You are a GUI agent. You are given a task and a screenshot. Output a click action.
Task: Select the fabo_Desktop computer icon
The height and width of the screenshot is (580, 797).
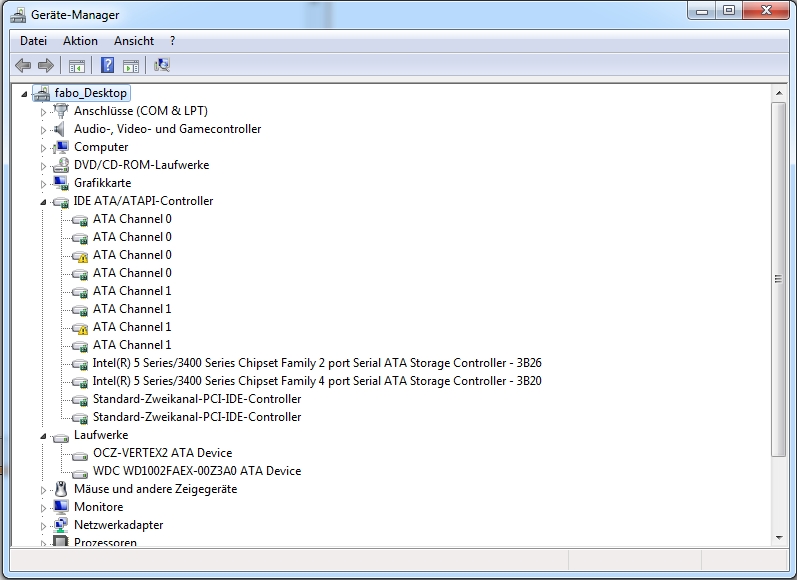tap(42, 93)
